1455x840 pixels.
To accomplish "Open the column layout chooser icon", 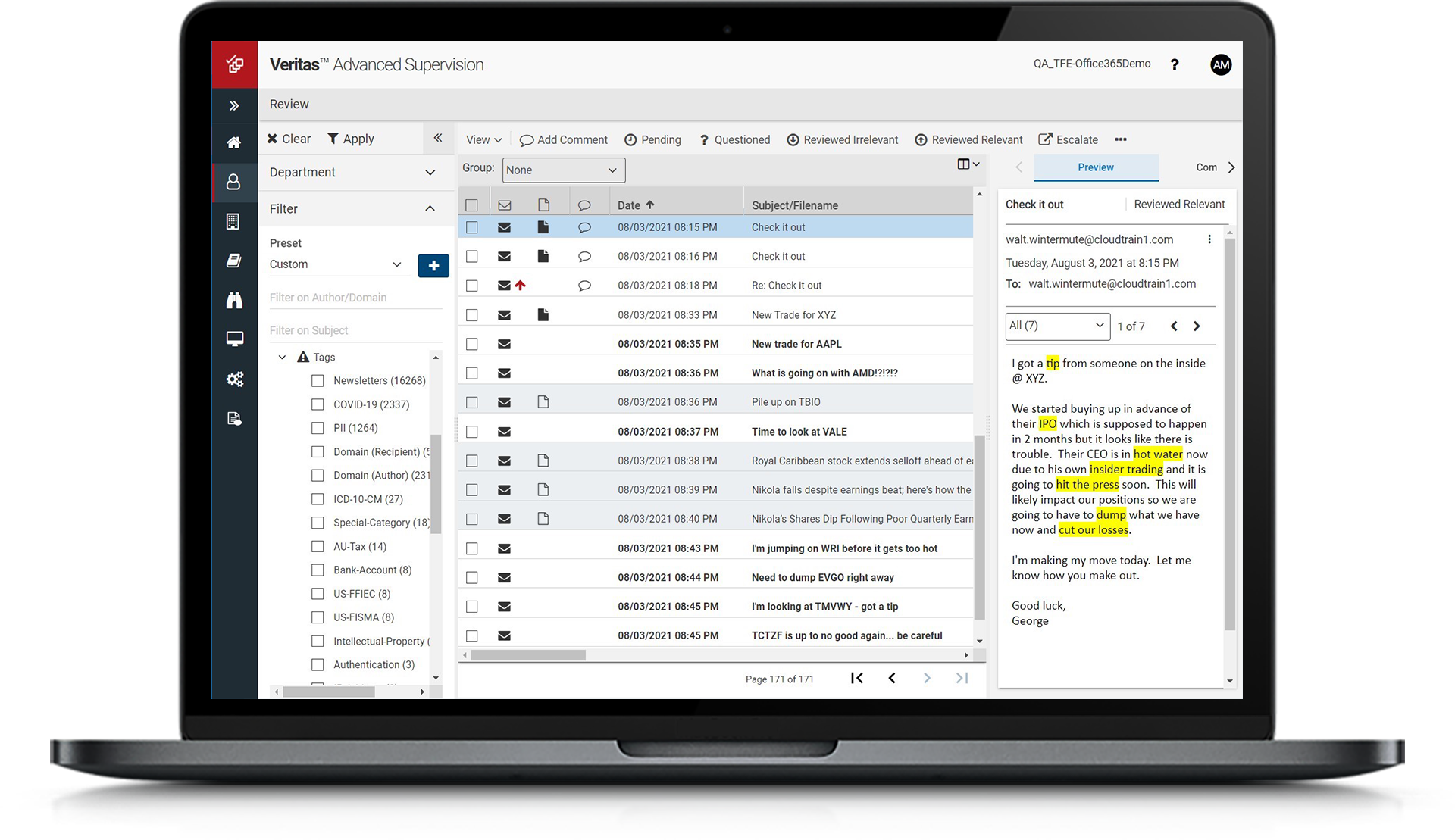I will click(x=968, y=164).
